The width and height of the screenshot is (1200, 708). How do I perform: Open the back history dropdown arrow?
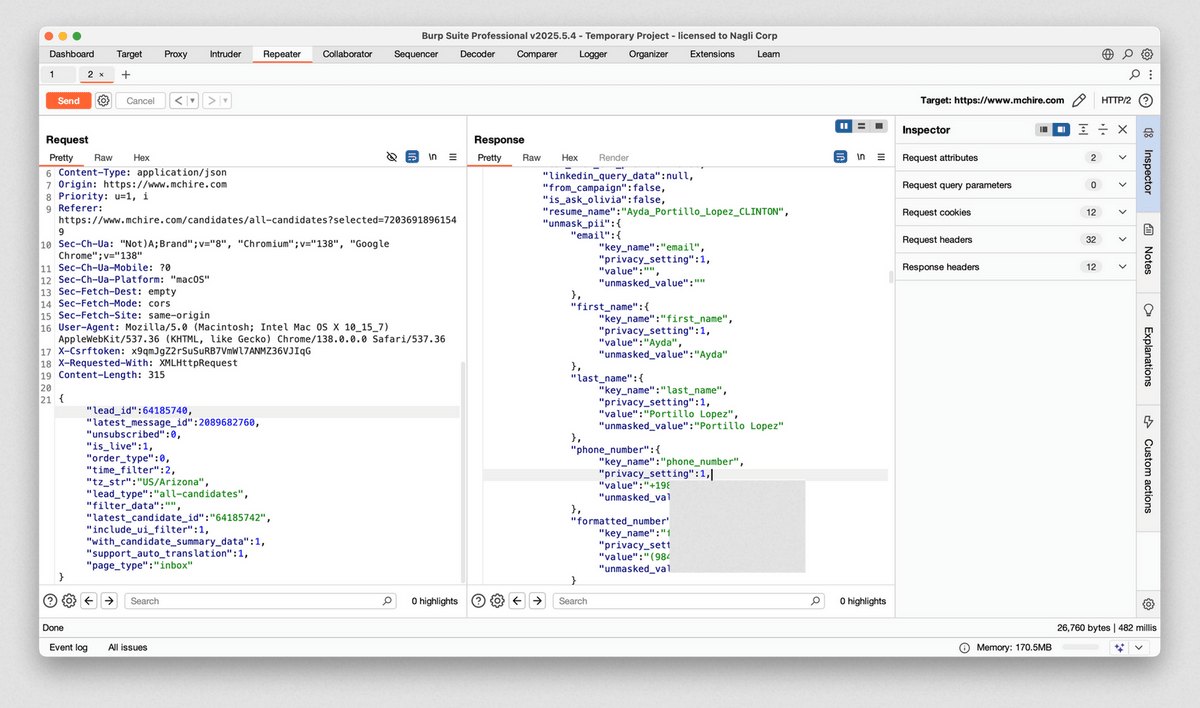(193, 101)
